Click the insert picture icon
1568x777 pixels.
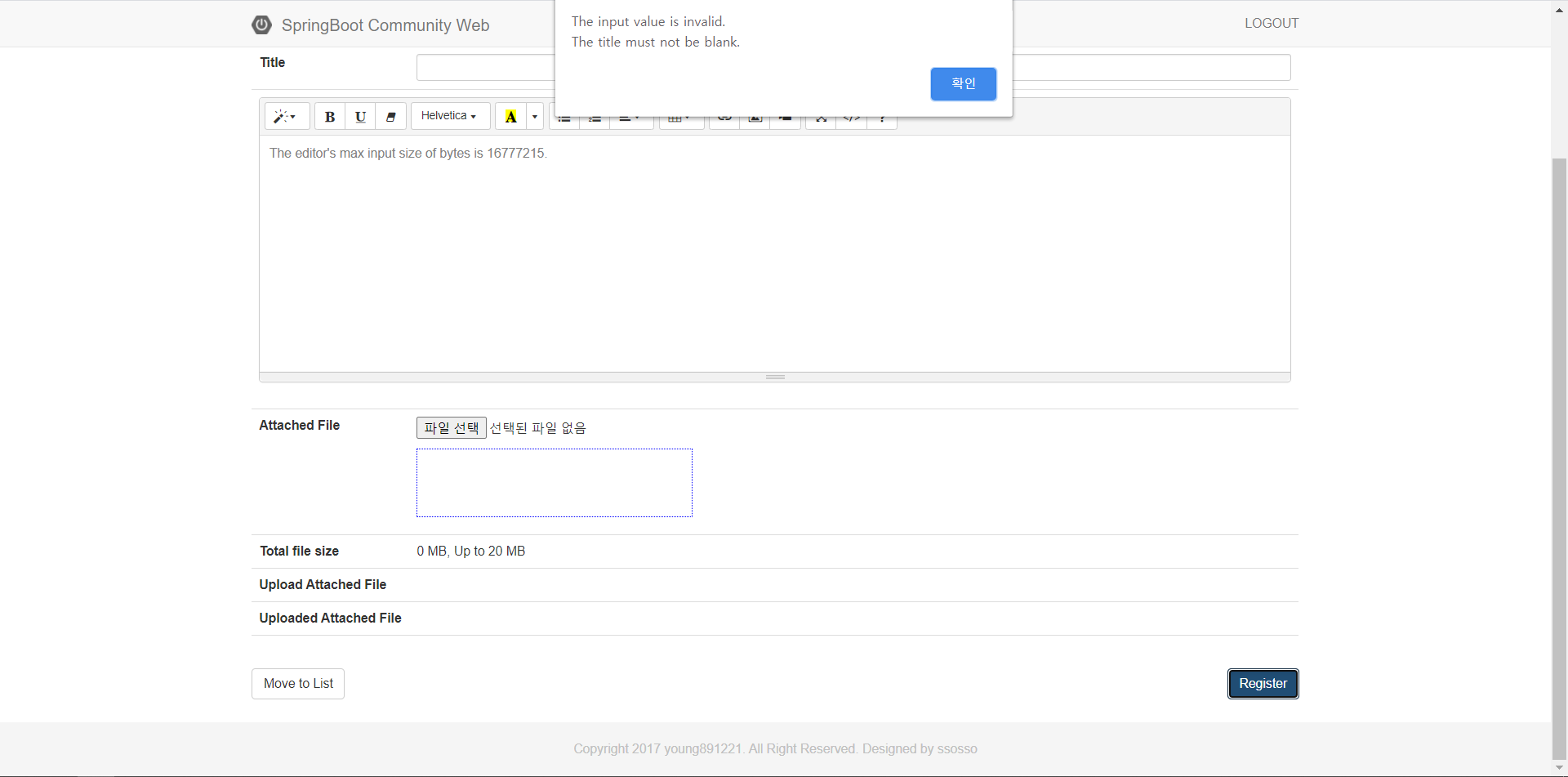755,121
